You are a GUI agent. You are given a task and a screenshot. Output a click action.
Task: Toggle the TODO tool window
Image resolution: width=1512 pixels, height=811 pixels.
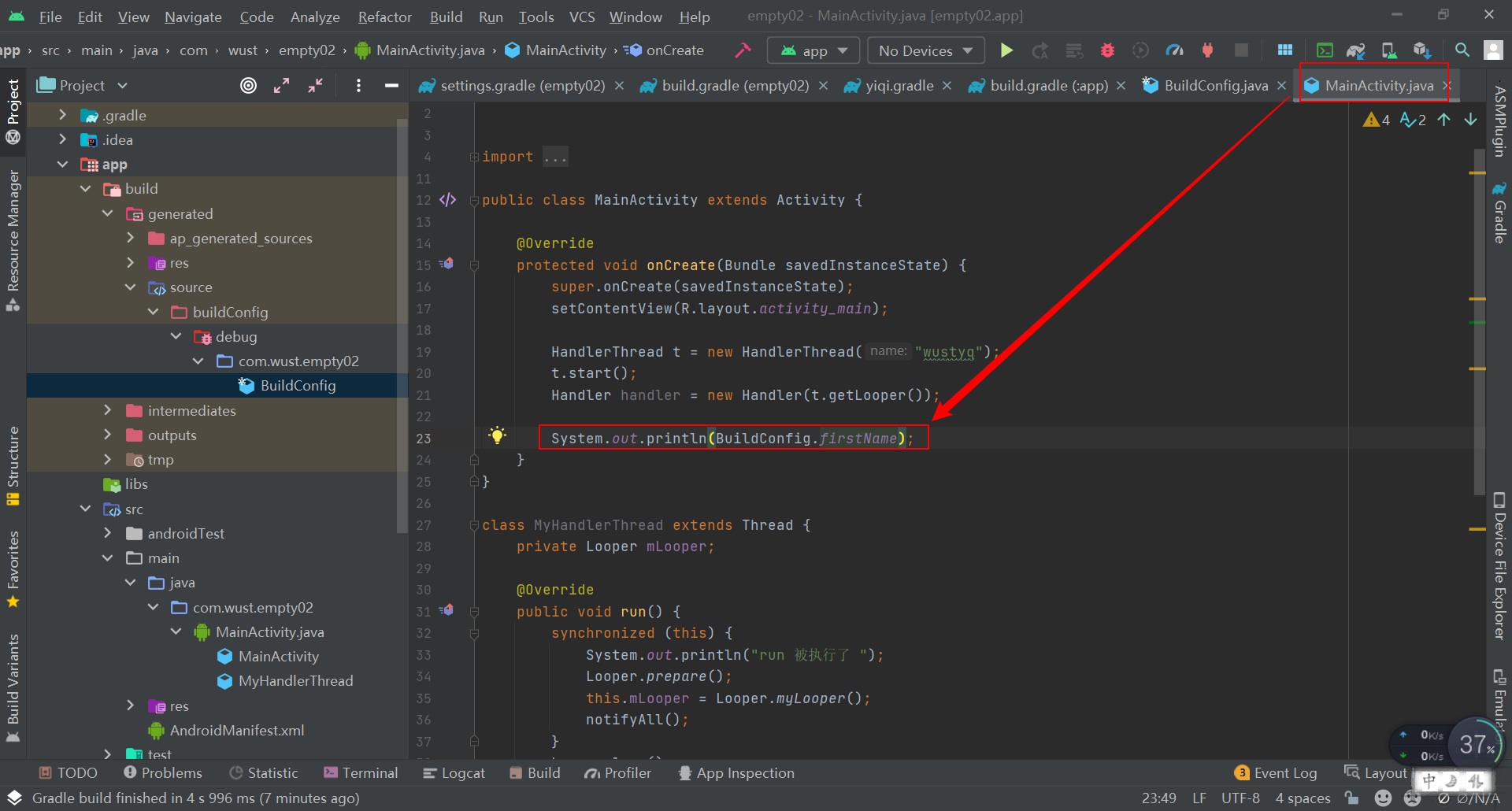tap(68, 772)
